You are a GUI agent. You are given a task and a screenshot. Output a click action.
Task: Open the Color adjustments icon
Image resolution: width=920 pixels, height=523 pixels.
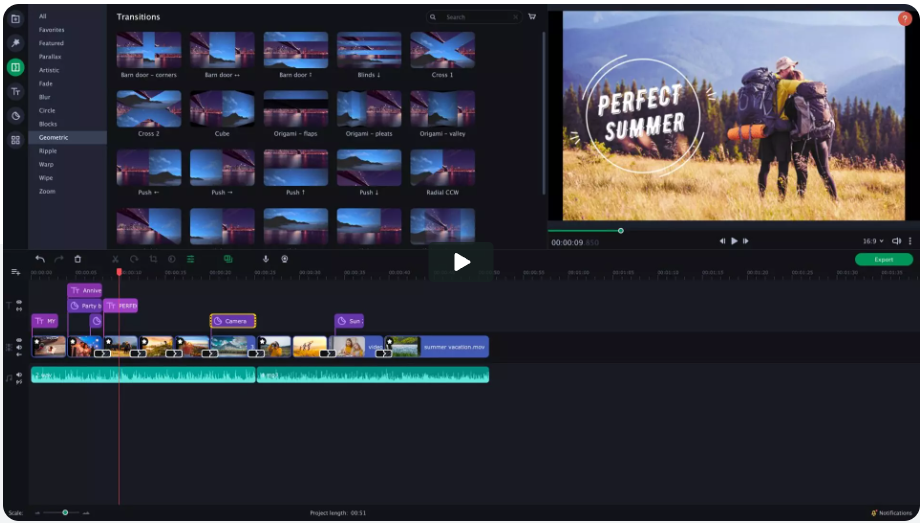pos(172,259)
